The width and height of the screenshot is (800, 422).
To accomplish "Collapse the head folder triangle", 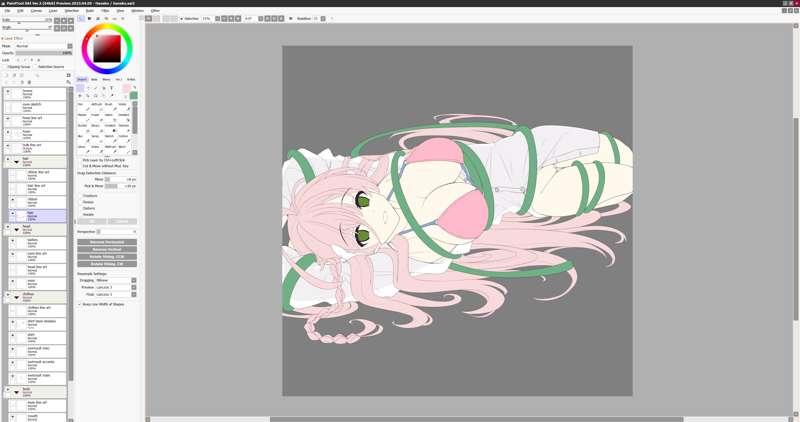I will coord(16,229).
